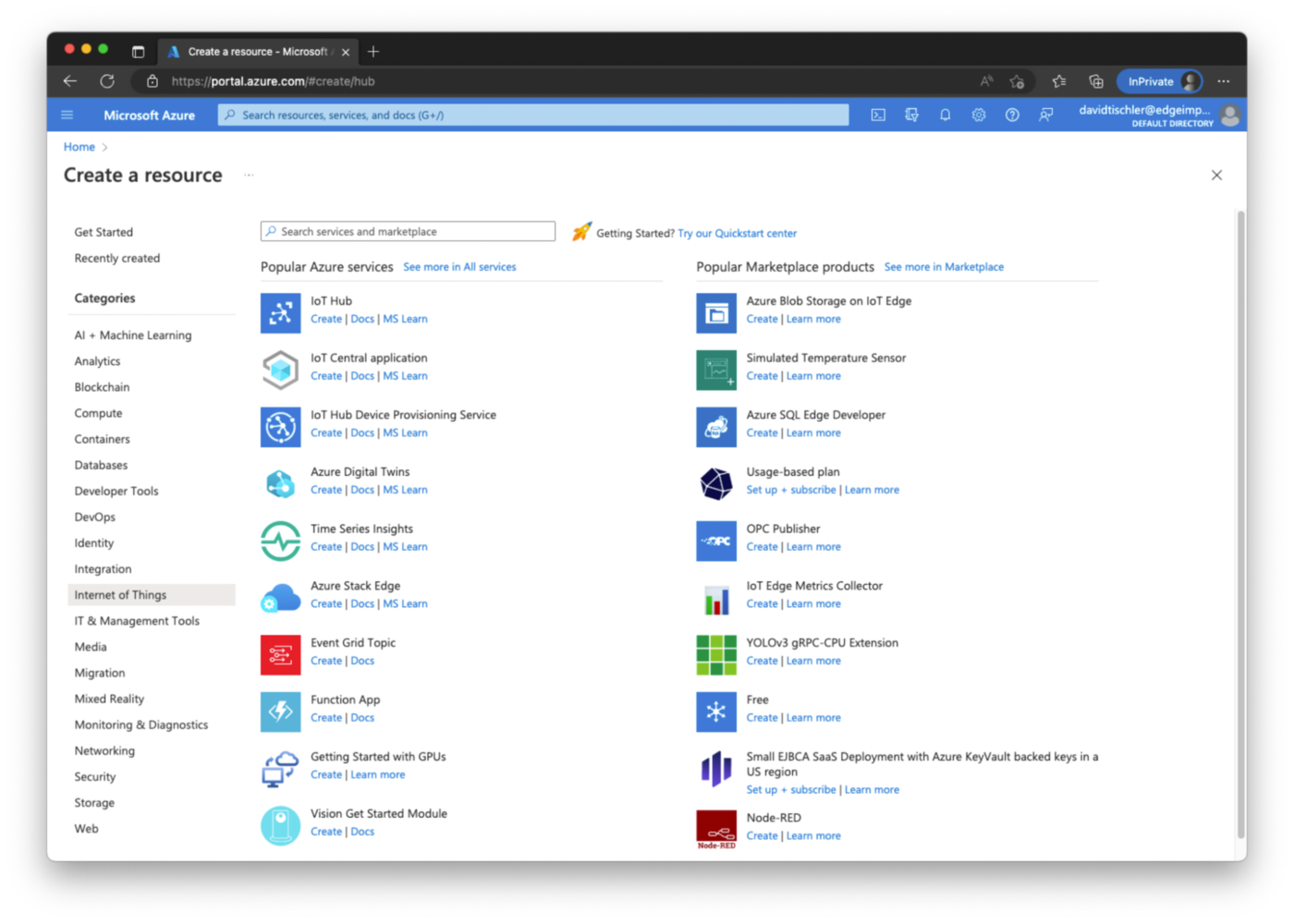The width and height of the screenshot is (1294, 924).
Task: Close the Create a resource blade
Action: tap(1216, 176)
